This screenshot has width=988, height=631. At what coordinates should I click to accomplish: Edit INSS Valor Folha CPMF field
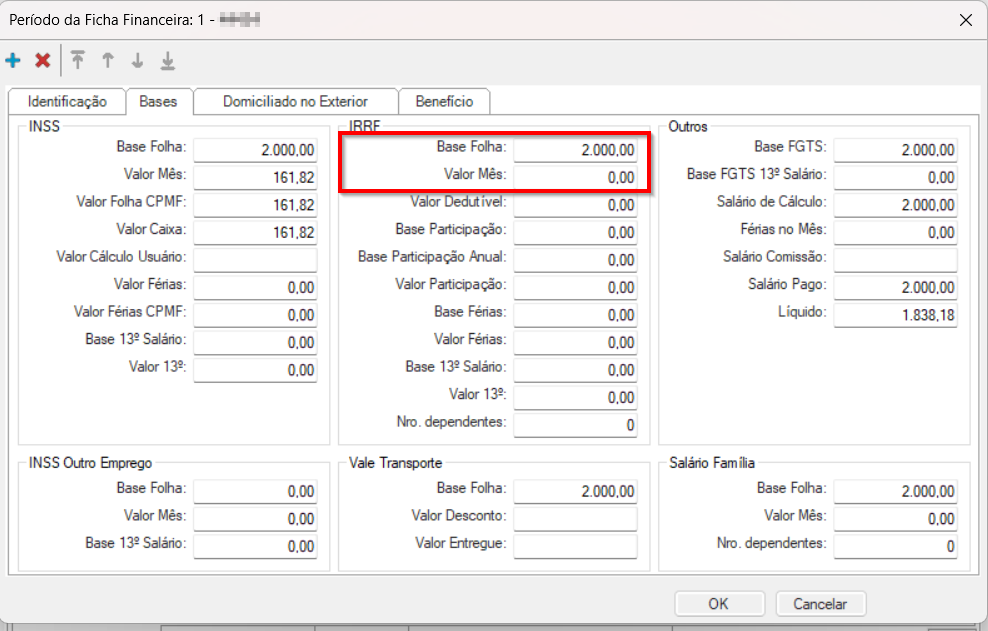click(x=255, y=205)
